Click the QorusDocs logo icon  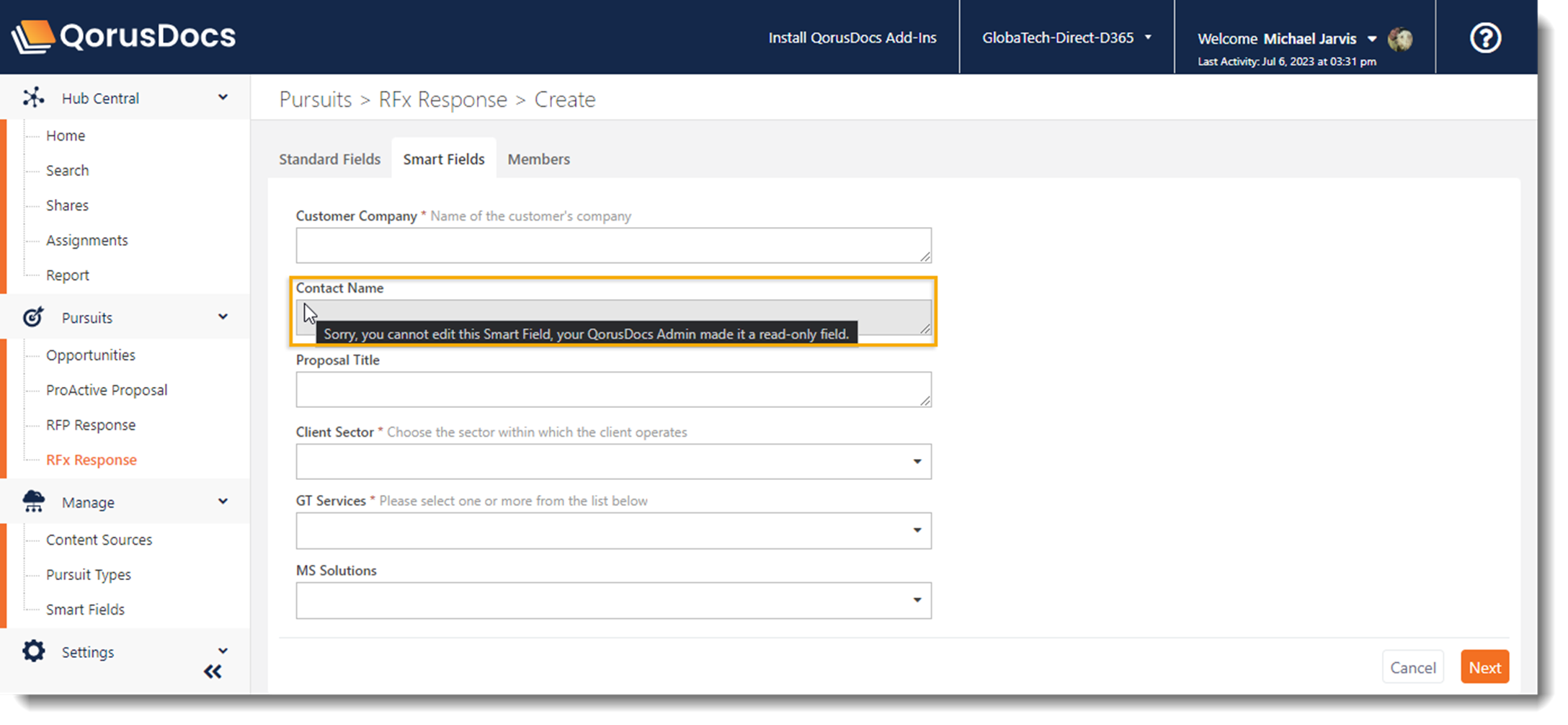33,37
